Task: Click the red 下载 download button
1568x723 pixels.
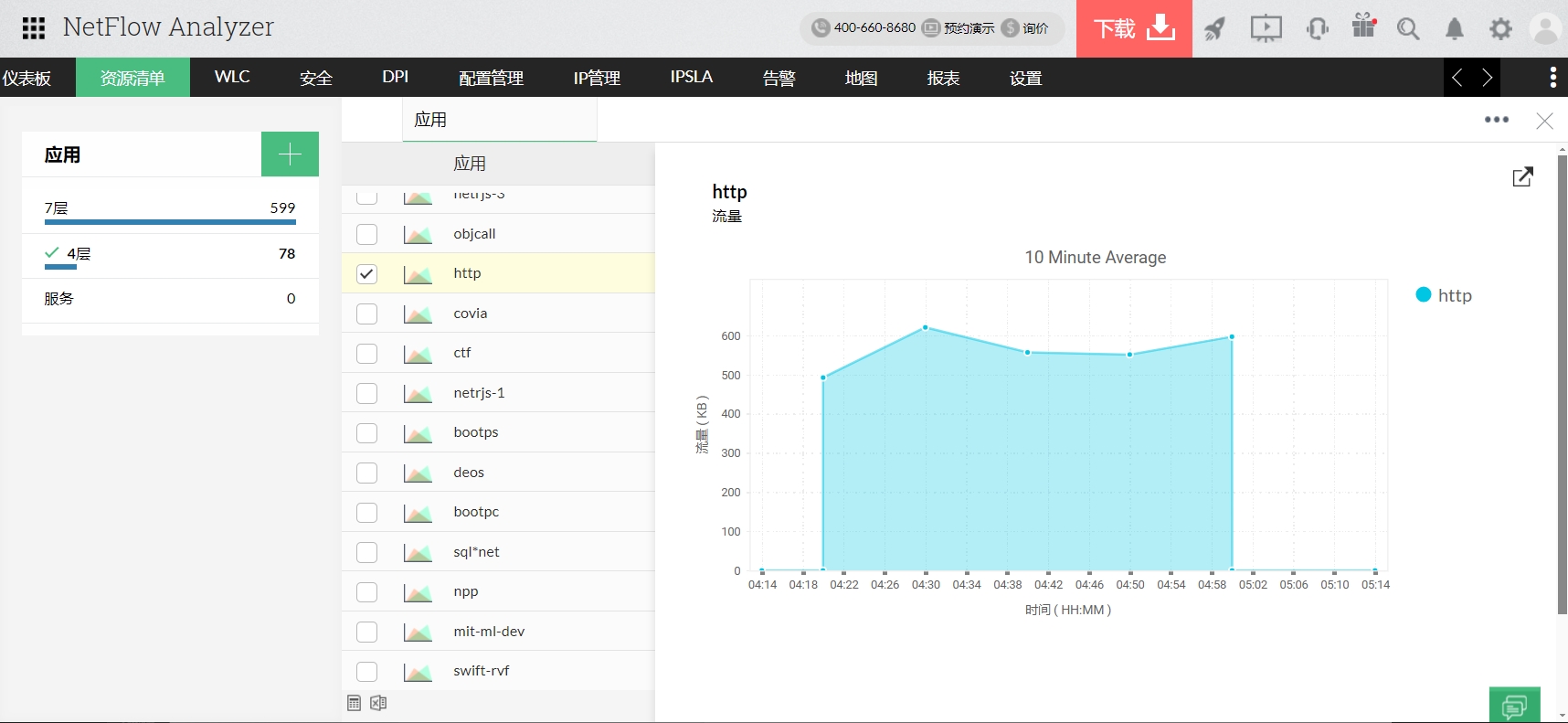Action: click(x=1133, y=29)
